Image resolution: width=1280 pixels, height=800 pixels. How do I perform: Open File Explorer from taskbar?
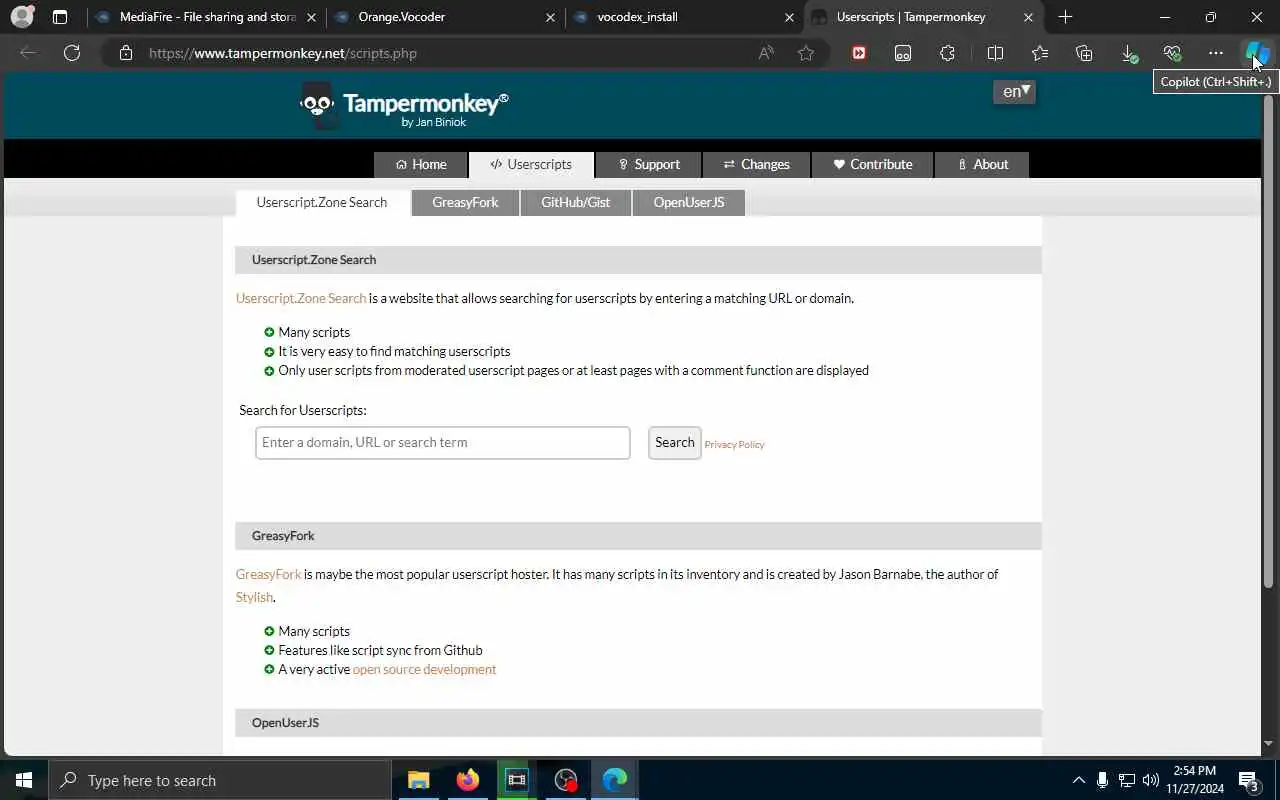(418, 780)
